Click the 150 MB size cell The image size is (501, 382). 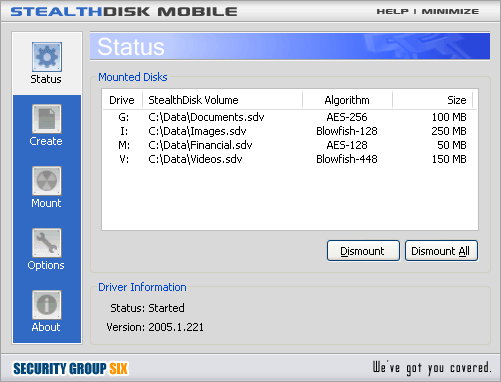tap(449, 159)
